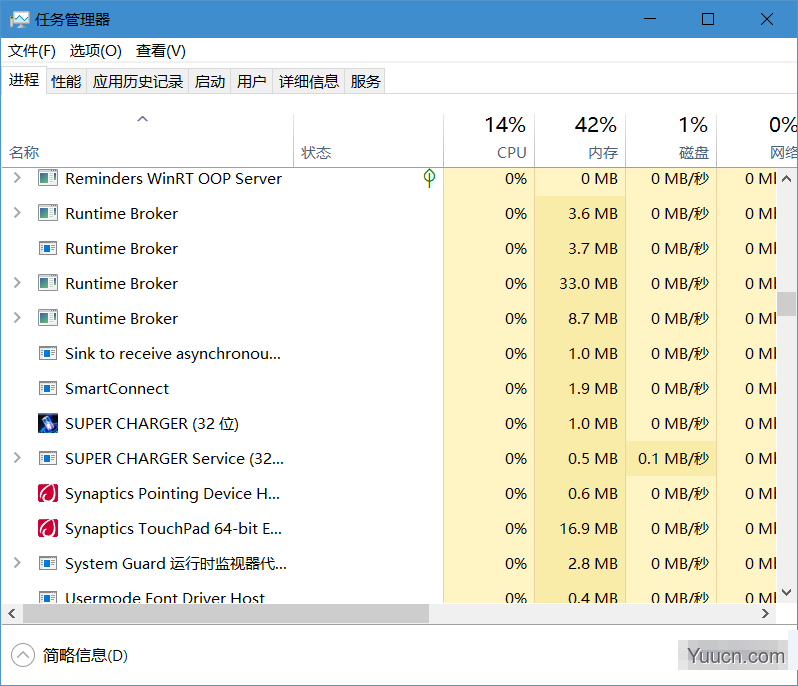Screen dimensions: 798x686
Task: Switch to the 用户 tab
Action: tap(251, 81)
